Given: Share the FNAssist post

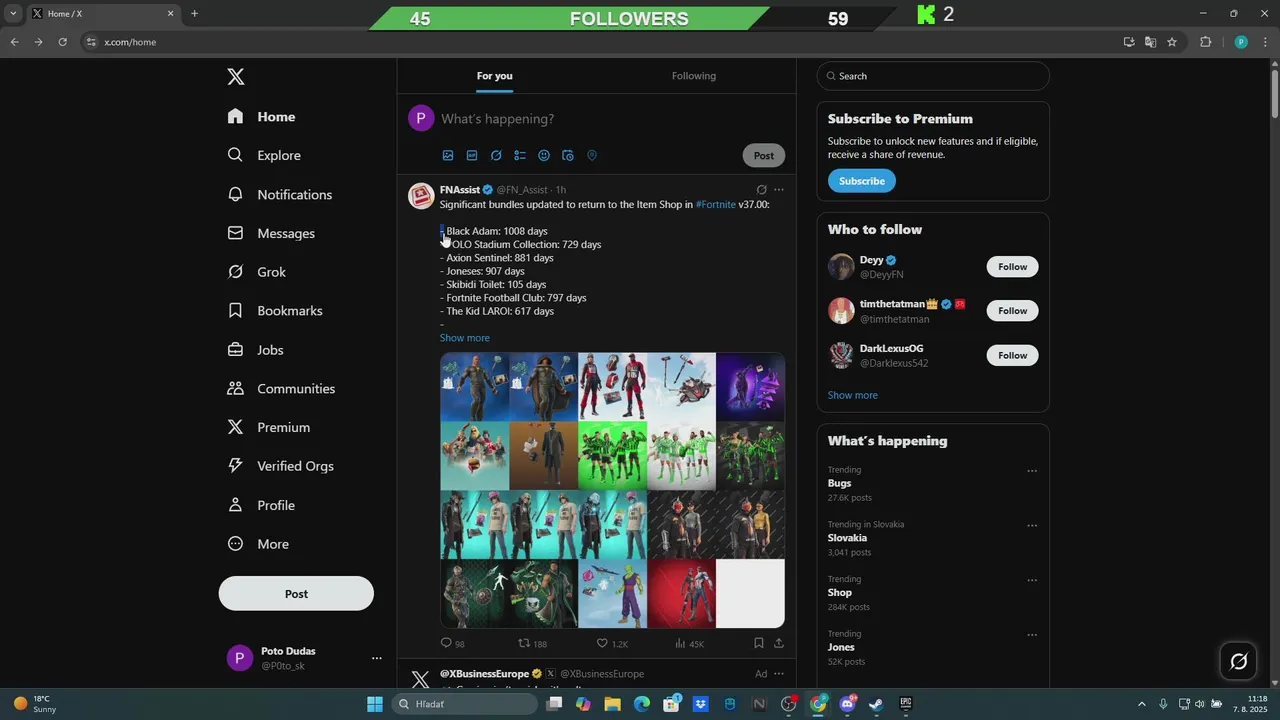Looking at the screenshot, I should (x=779, y=644).
